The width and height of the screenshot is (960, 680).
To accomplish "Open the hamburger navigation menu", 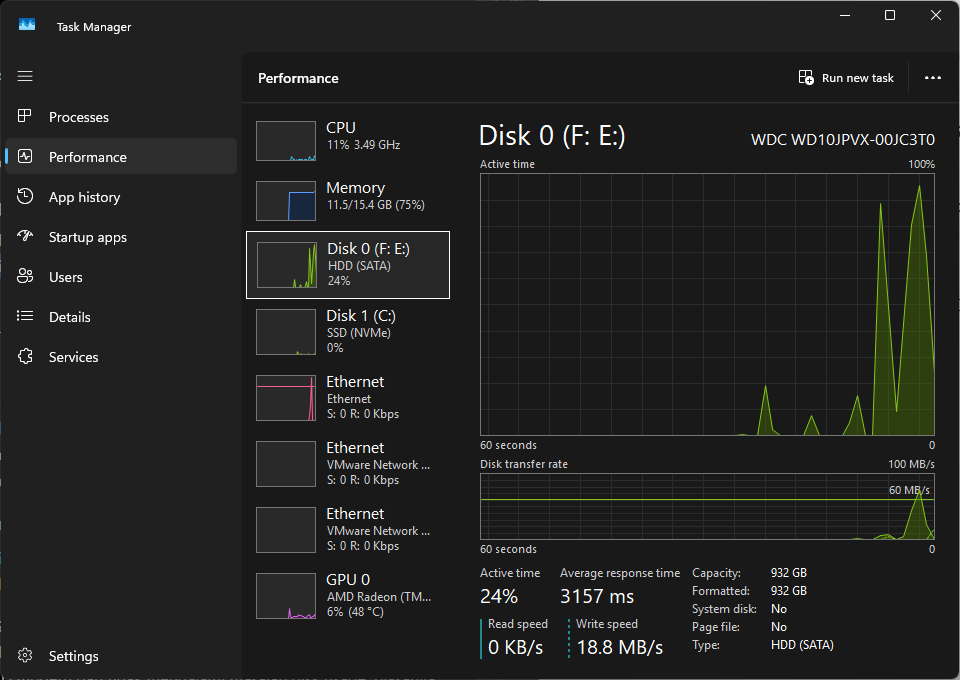I will click(x=25, y=77).
